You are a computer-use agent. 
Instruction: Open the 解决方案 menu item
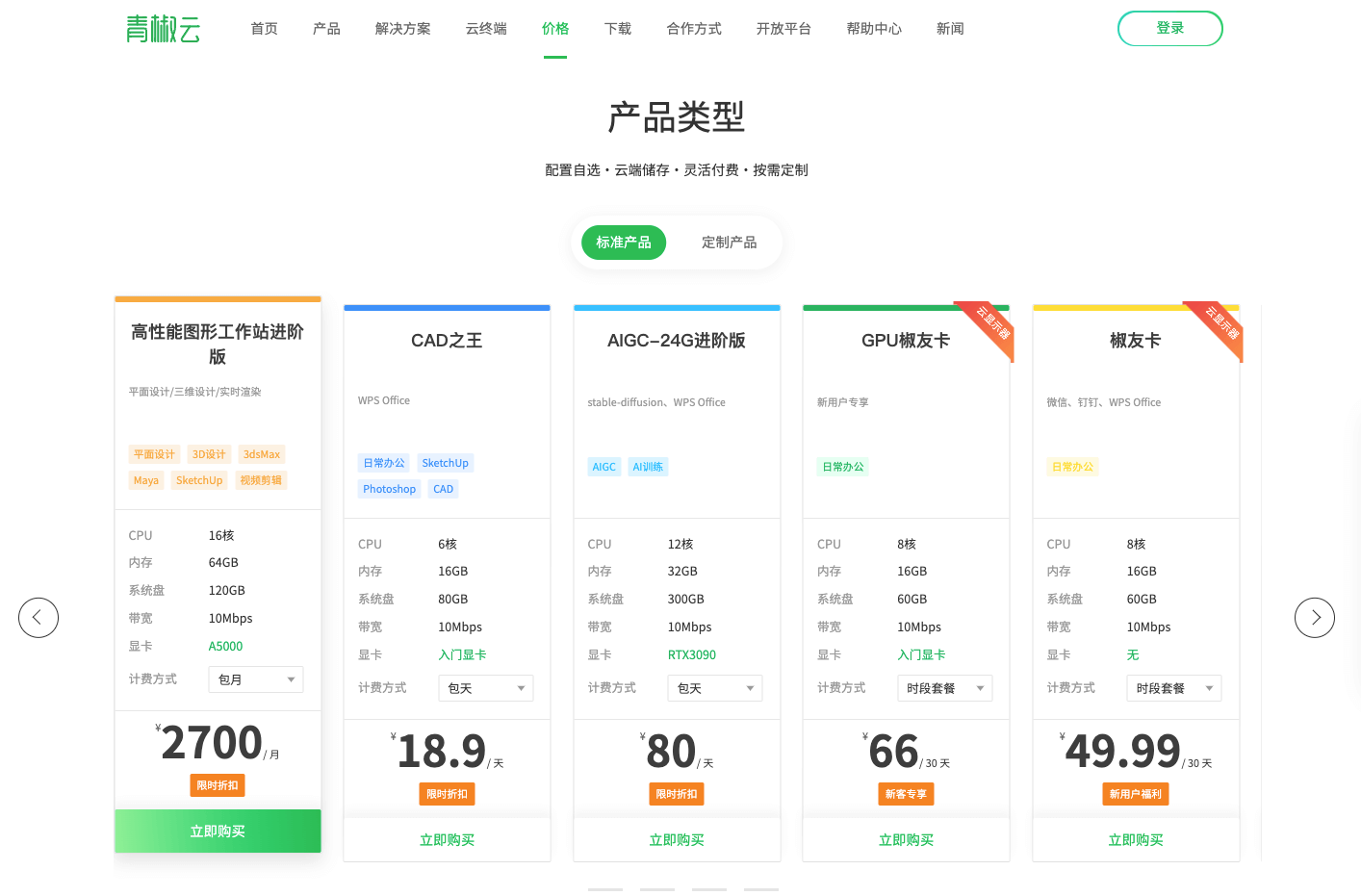click(403, 29)
